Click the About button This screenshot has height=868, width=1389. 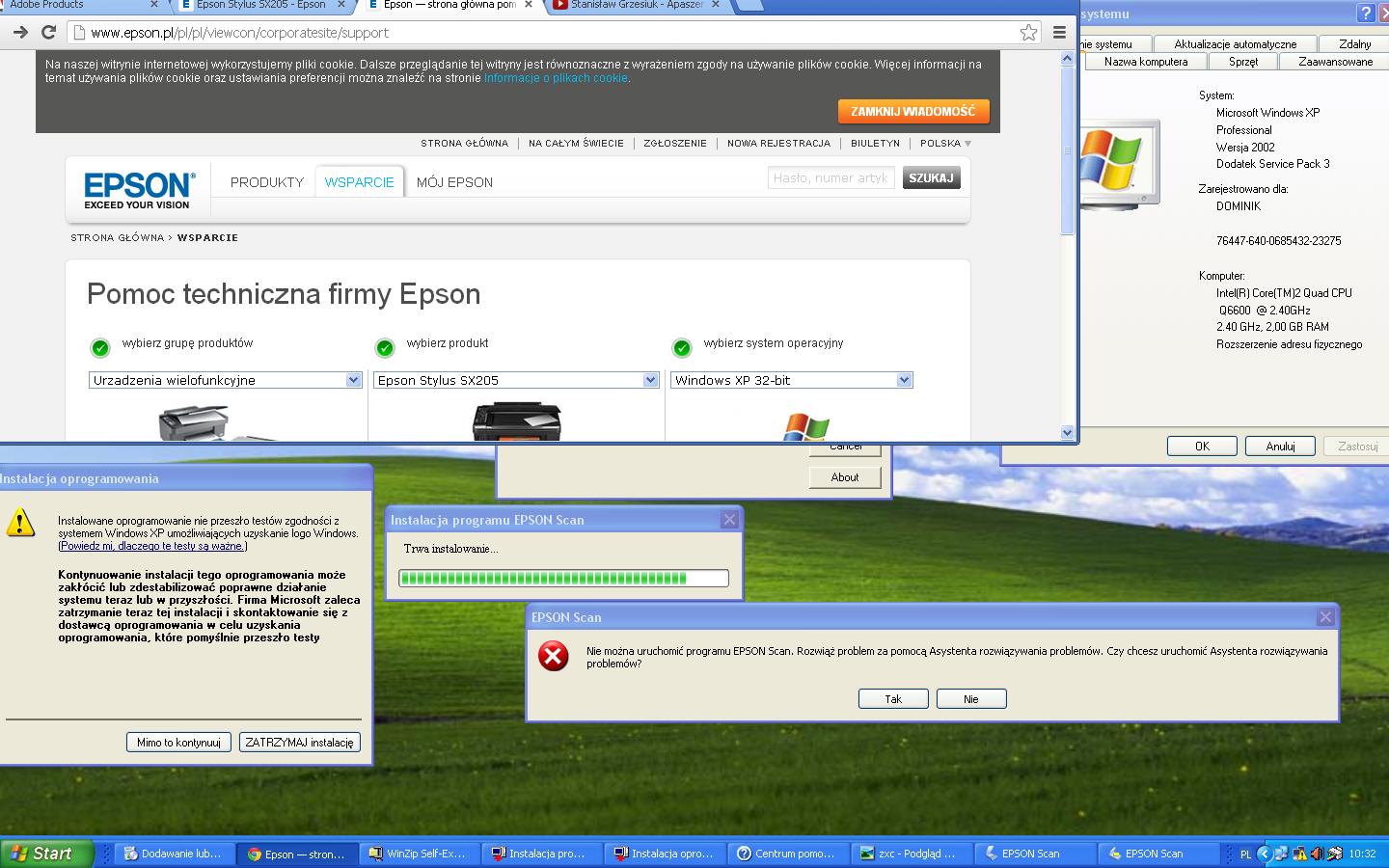[845, 477]
